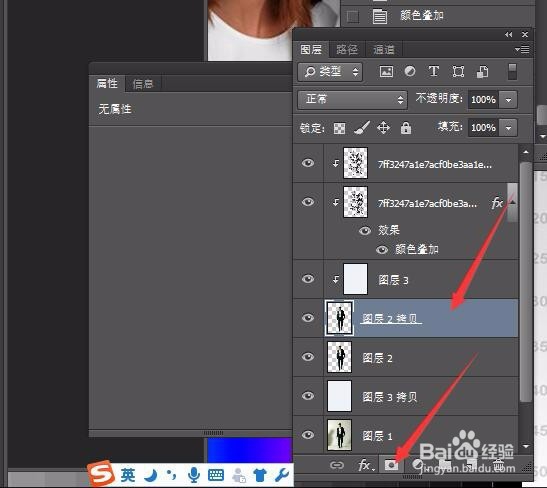Filter layers by shape layer type
The height and width of the screenshot is (488, 547).
458,72
